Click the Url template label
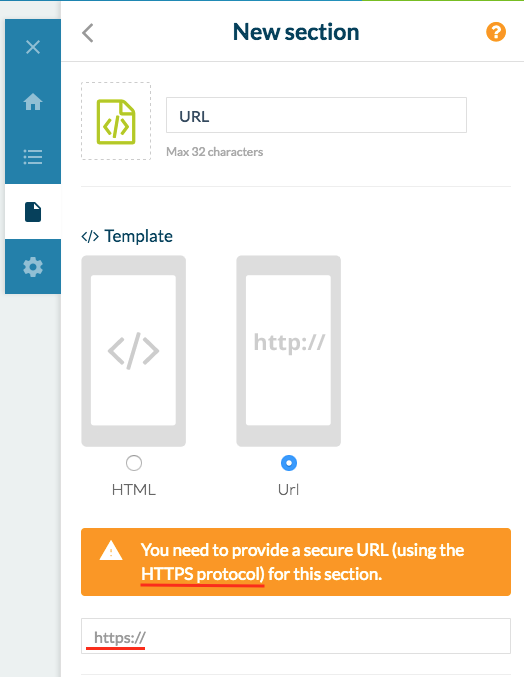The height and width of the screenshot is (677, 524). (x=288, y=490)
